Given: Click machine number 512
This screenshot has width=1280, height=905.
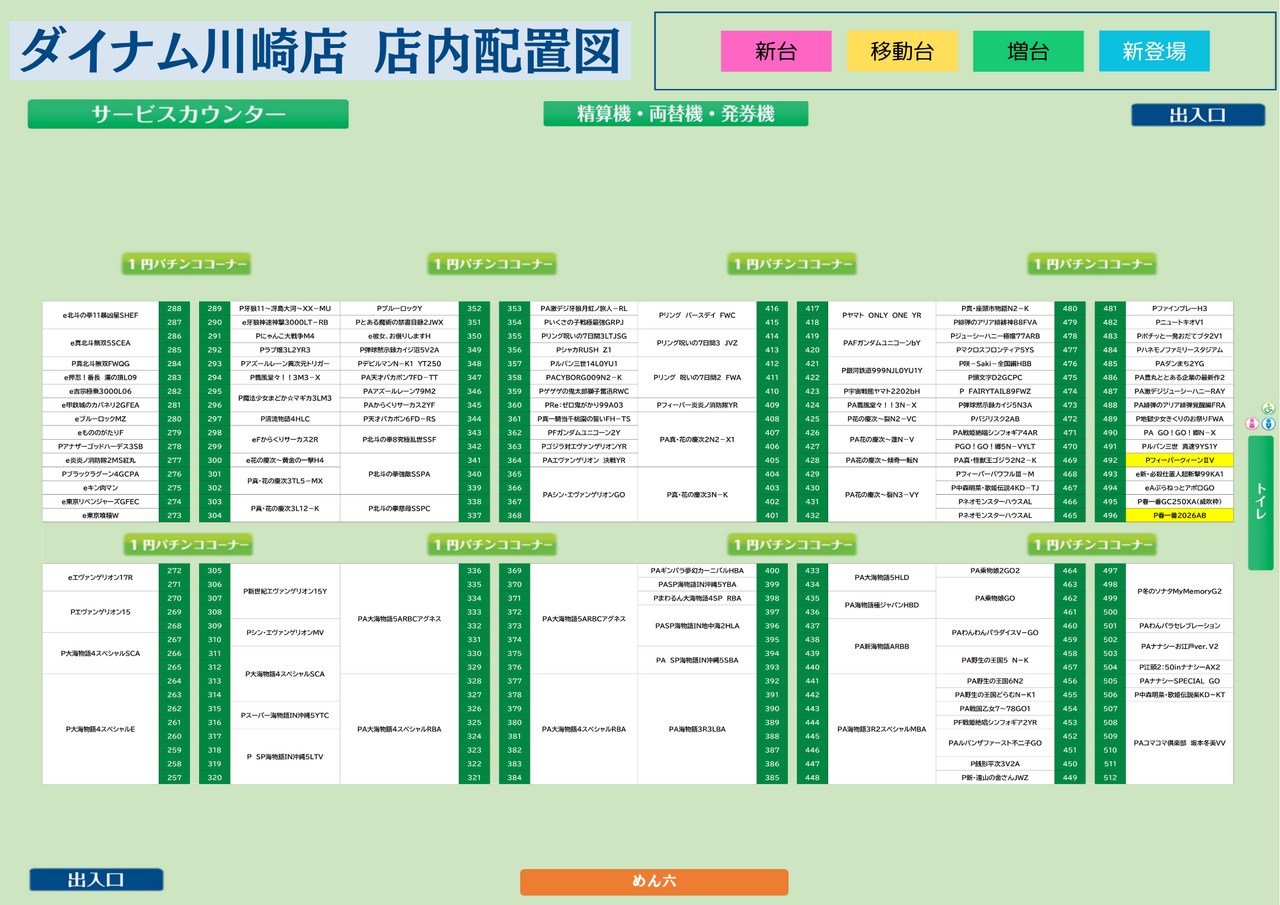Looking at the screenshot, I should pos(1110,778).
